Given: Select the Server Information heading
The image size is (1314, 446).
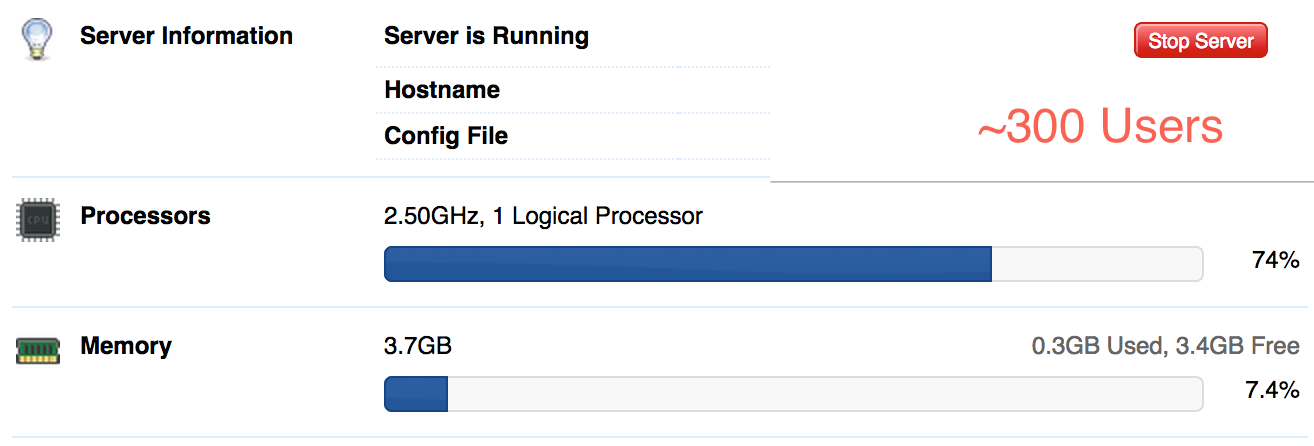Looking at the screenshot, I should coord(186,36).
